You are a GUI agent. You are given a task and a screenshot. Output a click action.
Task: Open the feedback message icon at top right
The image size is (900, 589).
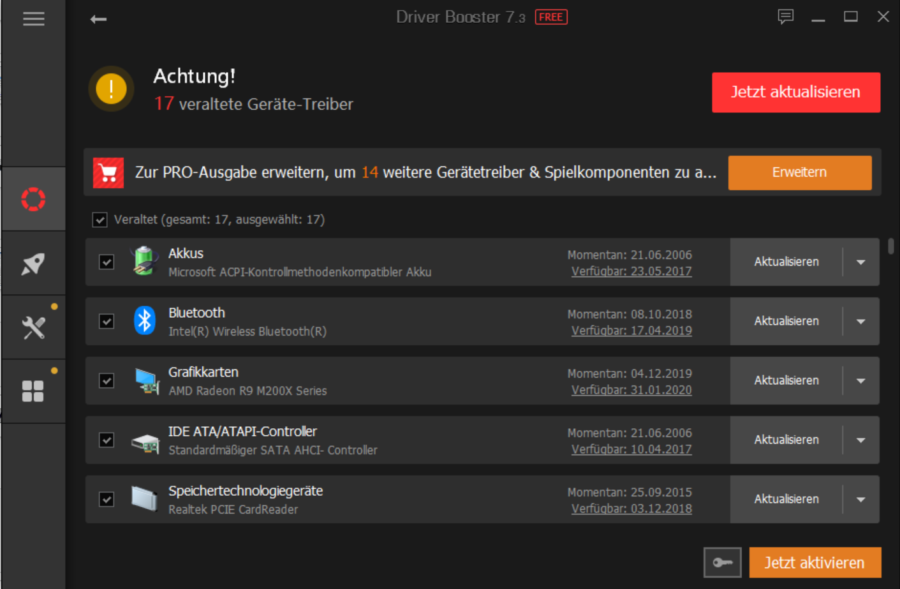tap(786, 16)
